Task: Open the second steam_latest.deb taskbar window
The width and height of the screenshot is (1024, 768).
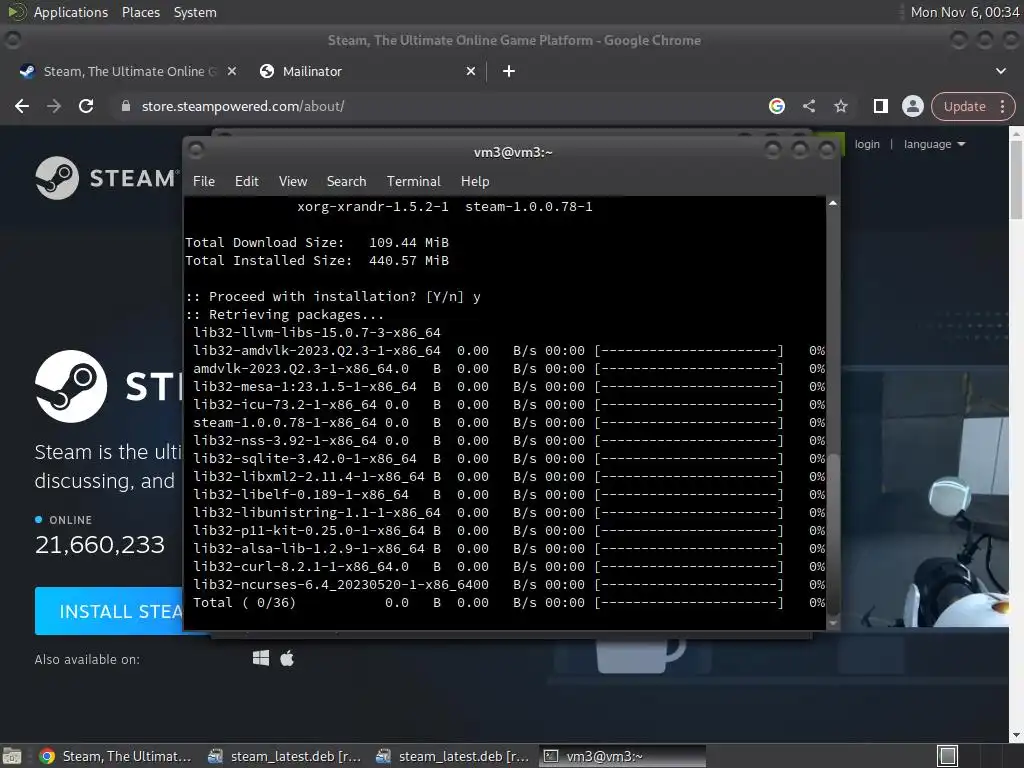Action: 452,756
